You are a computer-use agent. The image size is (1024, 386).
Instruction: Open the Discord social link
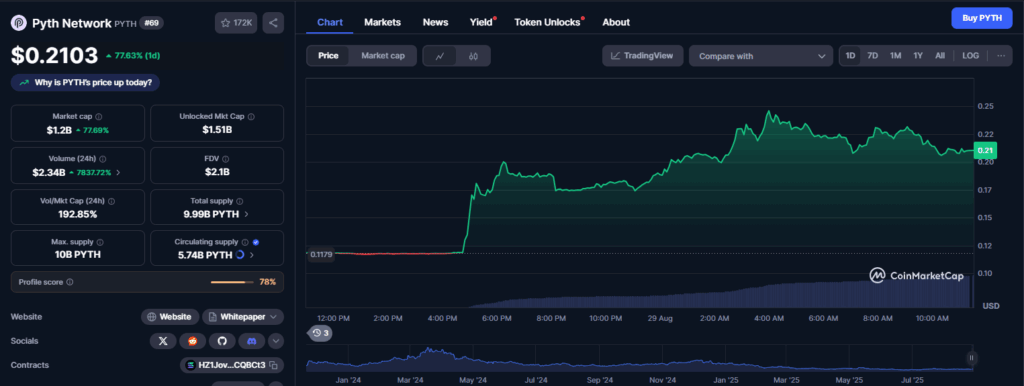pyautogui.click(x=251, y=341)
